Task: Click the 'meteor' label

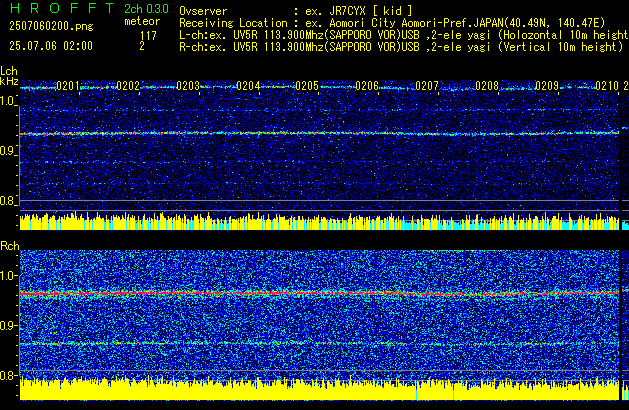Action: click(x=142, y=21)
